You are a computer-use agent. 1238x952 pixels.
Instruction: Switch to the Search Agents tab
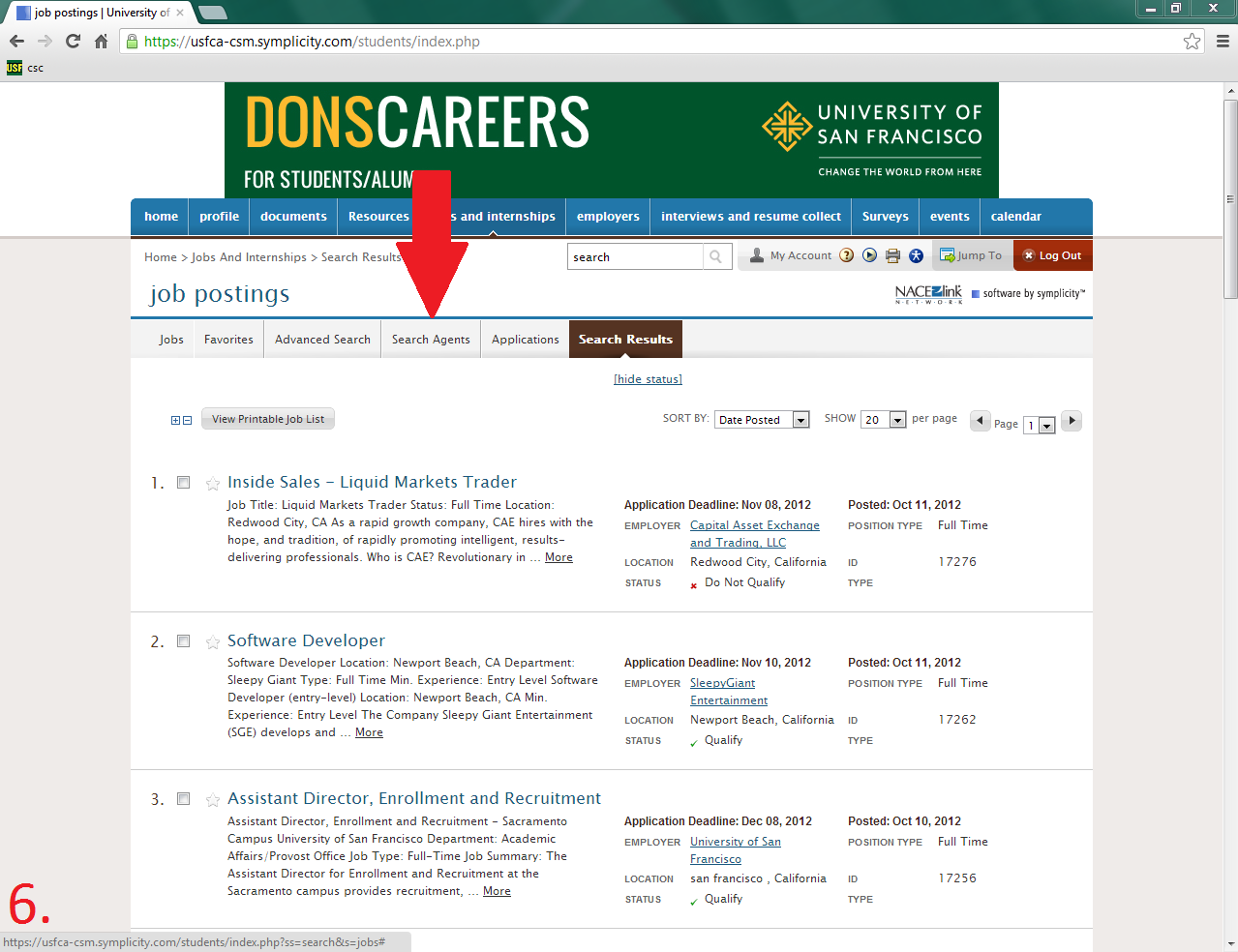[x=431, y=340]
